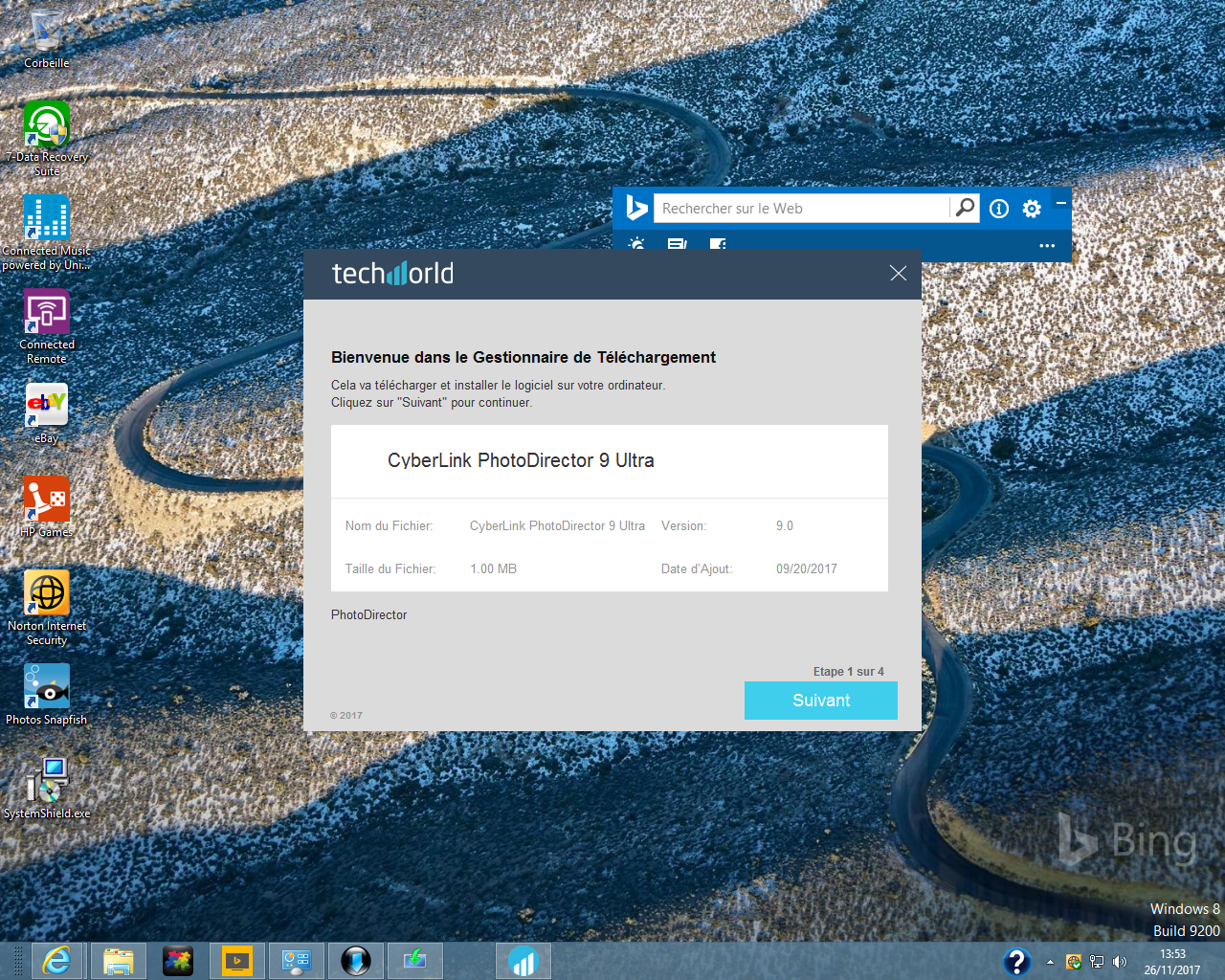Viewport: 1225px width, 980px height.
Task: Open the colorful puzzle app in taskbar
Action: click(x=177, y=960)
